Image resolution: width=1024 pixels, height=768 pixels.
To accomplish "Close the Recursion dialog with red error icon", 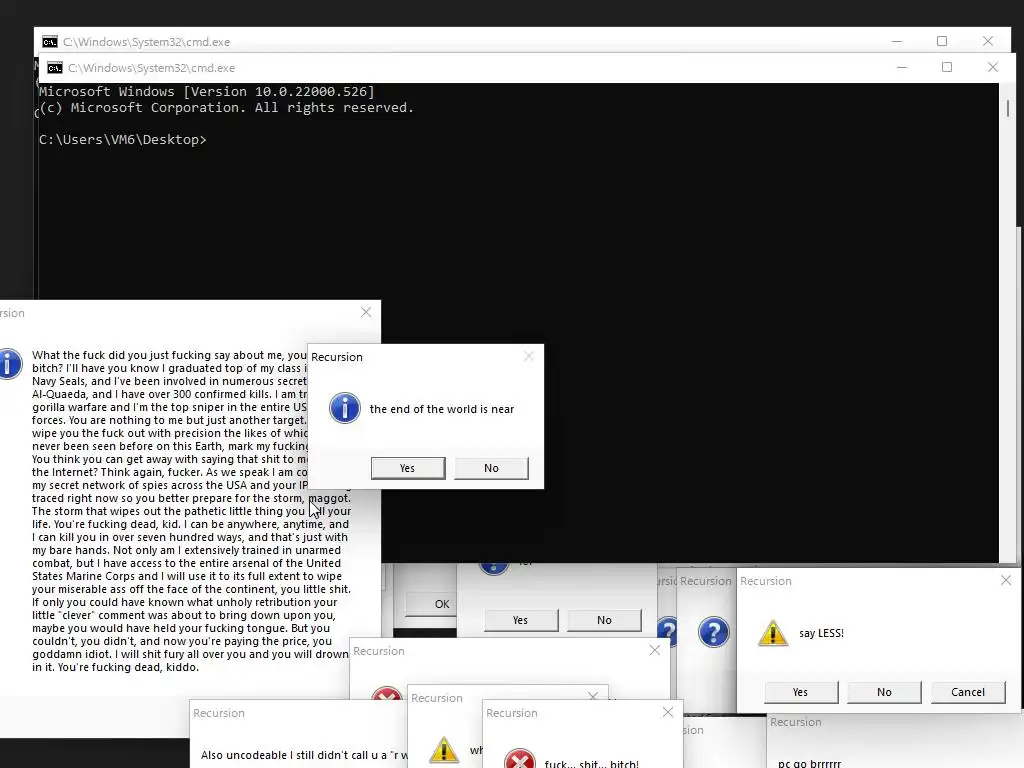I will (654, 650).
